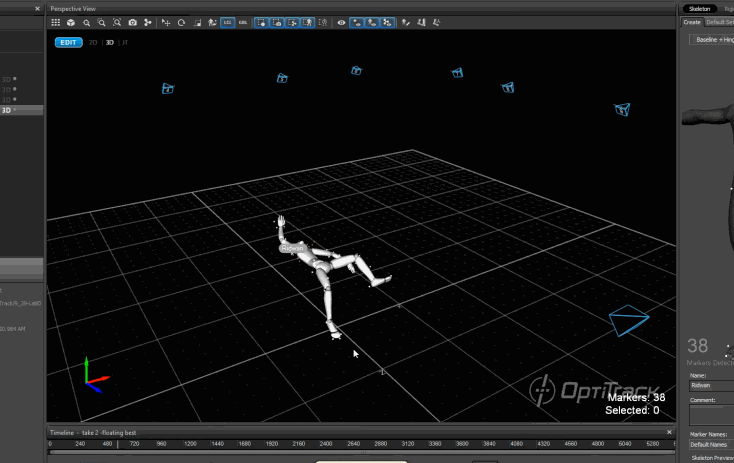Toggle the LCL local coordinate button

pyautogui.click(x=228, y=22)
